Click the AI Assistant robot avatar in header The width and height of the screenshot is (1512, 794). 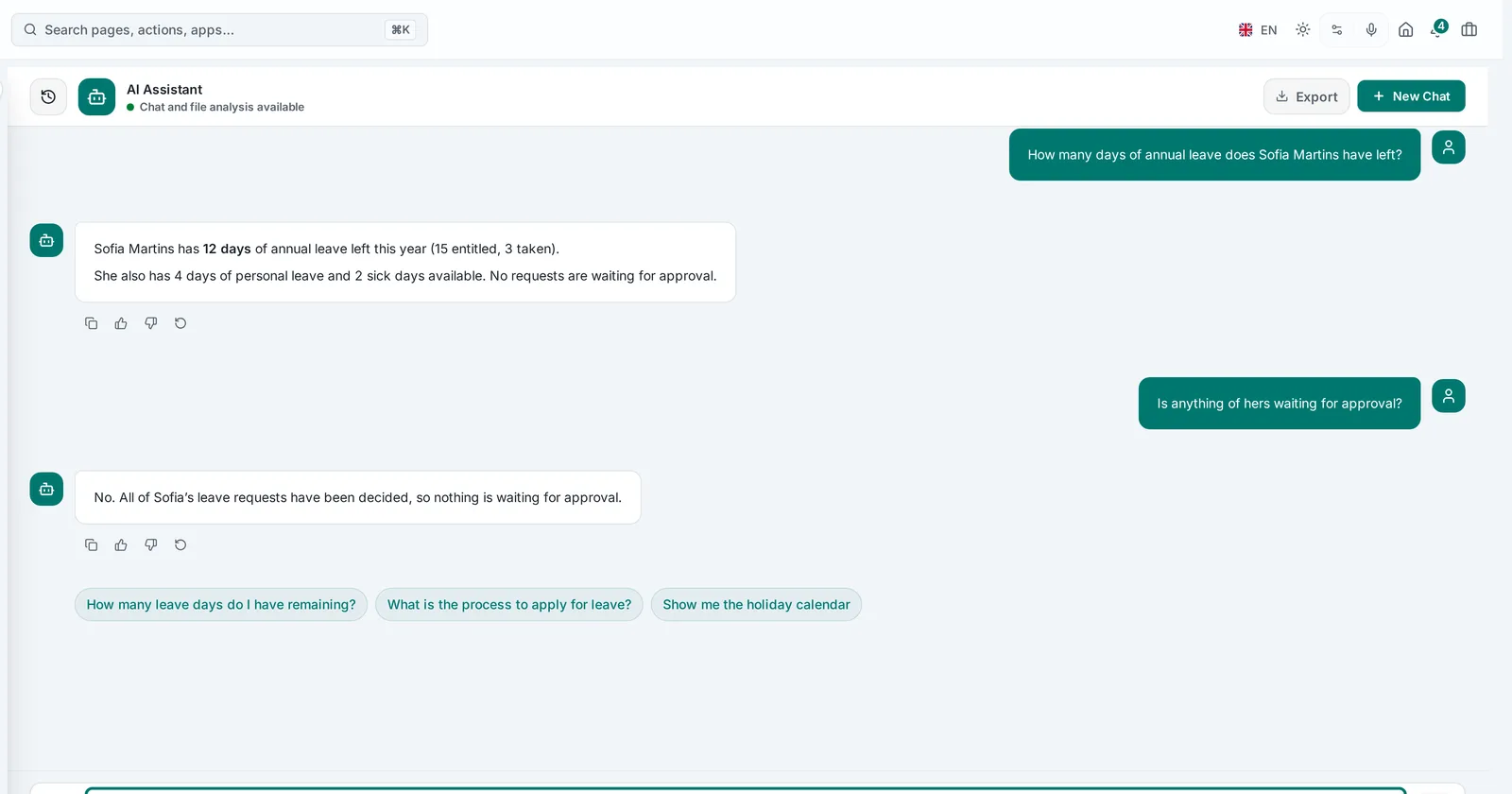click(96, 96)
